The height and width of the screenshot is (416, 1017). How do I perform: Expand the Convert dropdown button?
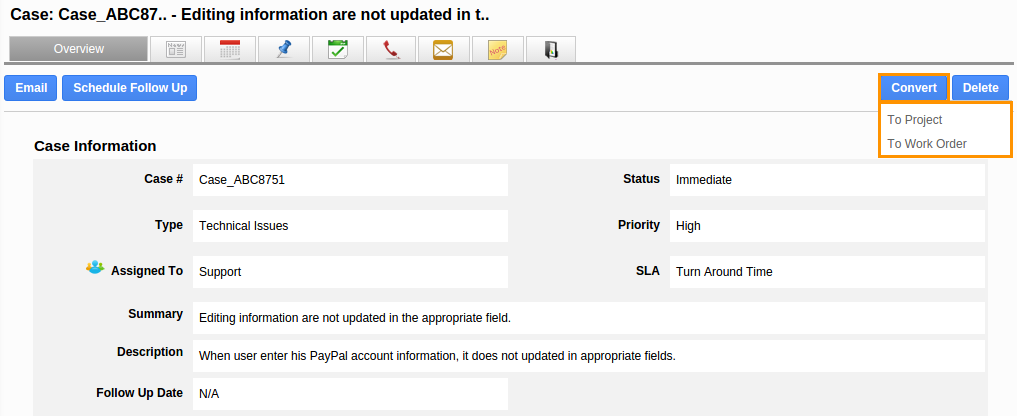pos(913,88)
